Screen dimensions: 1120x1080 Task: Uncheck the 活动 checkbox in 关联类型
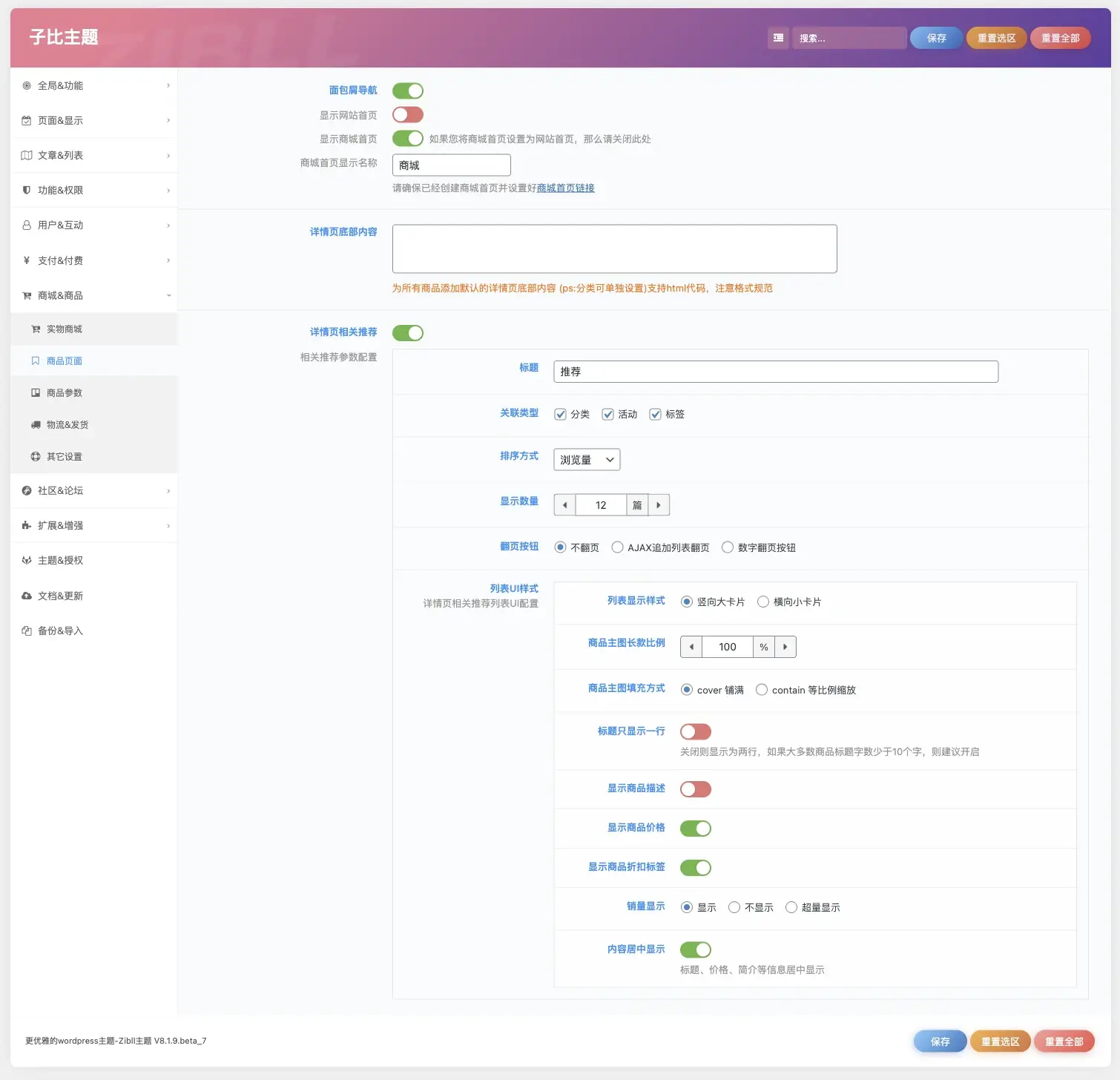(607, 415)
